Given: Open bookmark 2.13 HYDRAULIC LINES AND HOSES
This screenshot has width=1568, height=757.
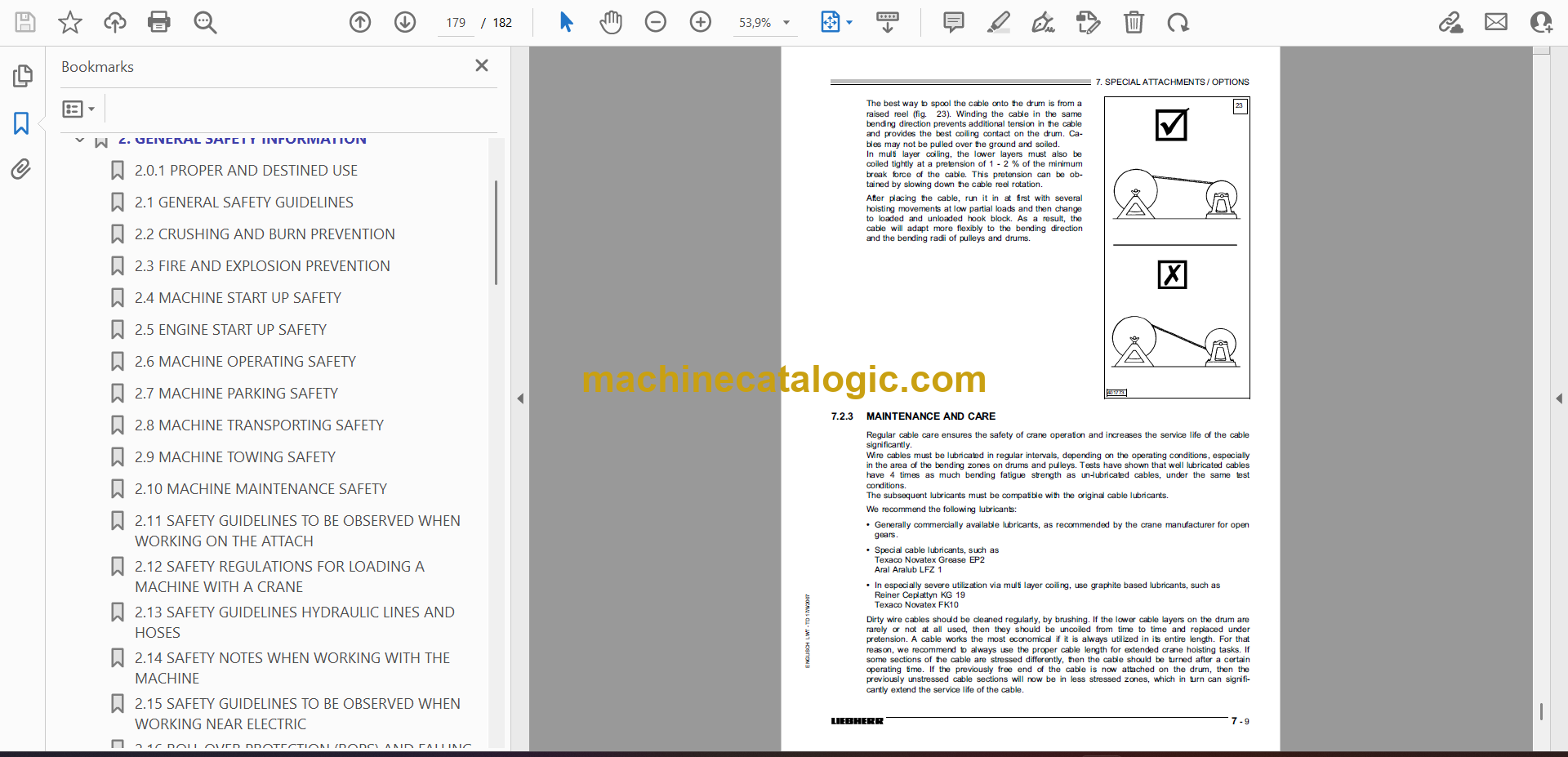Looking at the screenshot, I should (295, 622).
